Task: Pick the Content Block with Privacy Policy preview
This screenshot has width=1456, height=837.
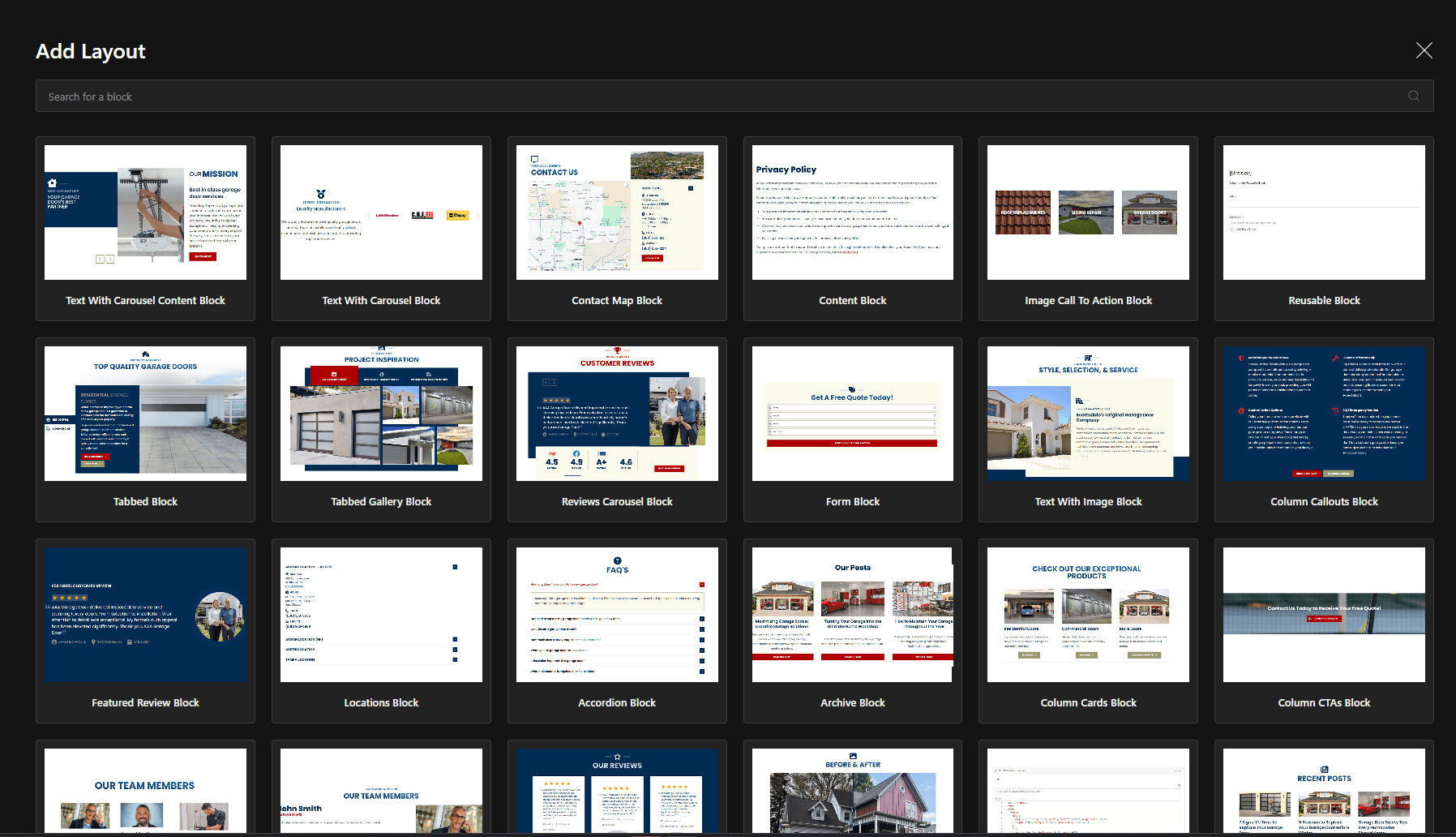Action: (853, 229)
